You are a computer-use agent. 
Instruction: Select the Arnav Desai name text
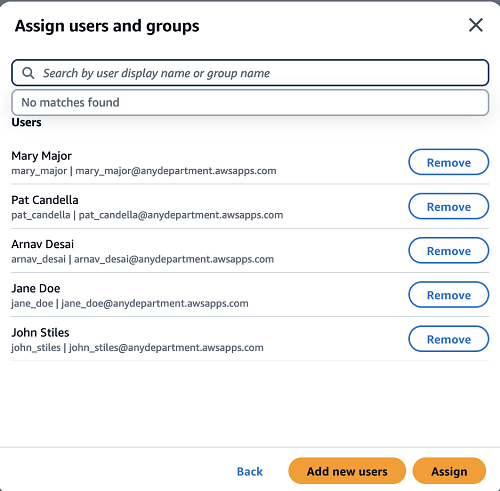43,244
